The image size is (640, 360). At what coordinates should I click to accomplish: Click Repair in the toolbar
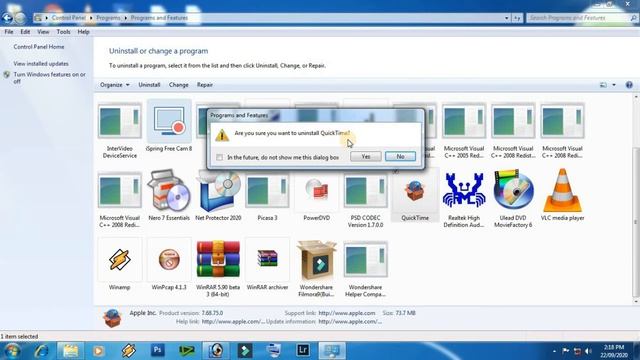204,85
